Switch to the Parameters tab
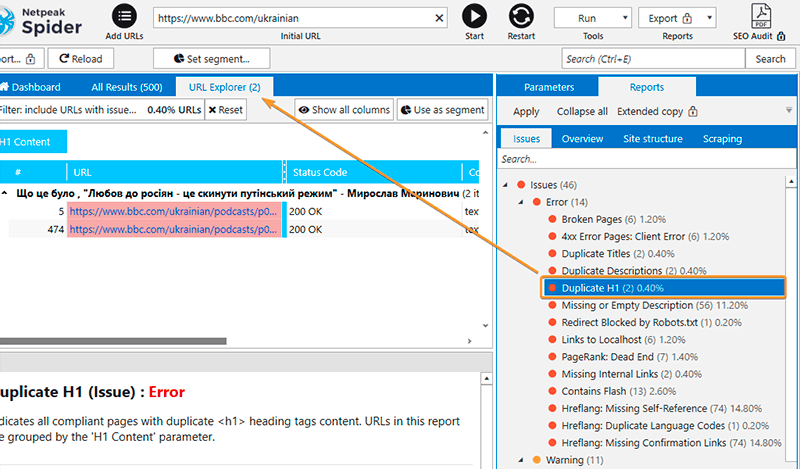Screen dimensions: 800x469 (x=549, y=87)
